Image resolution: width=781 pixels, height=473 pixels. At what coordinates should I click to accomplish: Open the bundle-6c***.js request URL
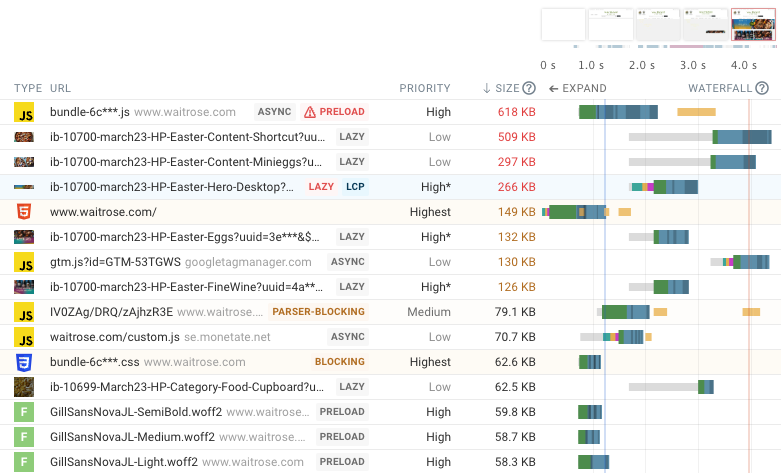[90, 112]
